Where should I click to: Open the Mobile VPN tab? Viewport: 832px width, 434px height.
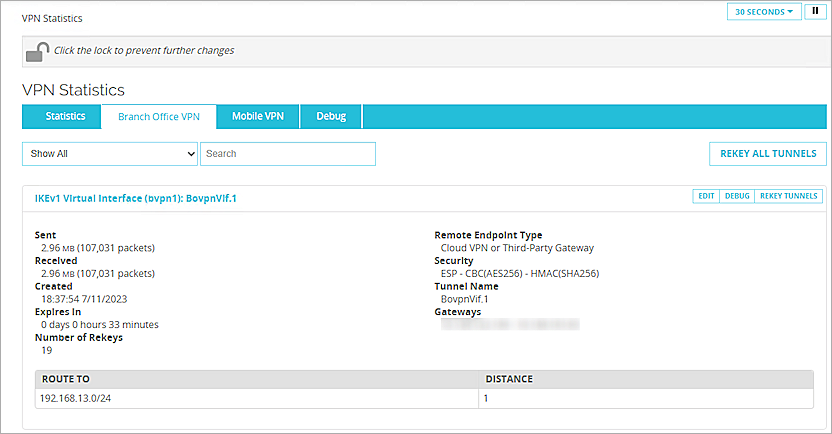pyautogui.click(x=258, y=116)
